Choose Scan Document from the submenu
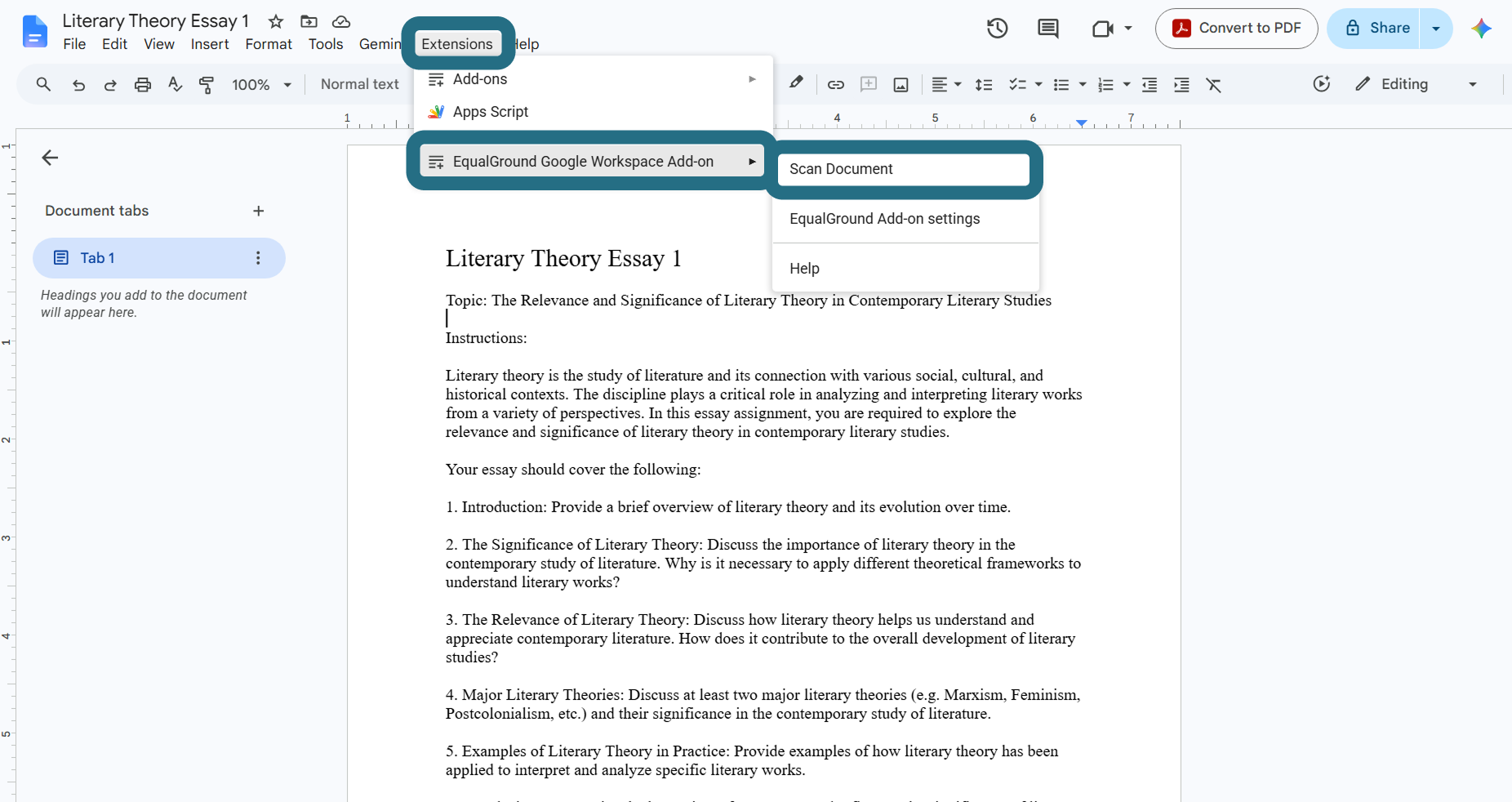This screenshot has height=802, width=1512. point(904,169)
